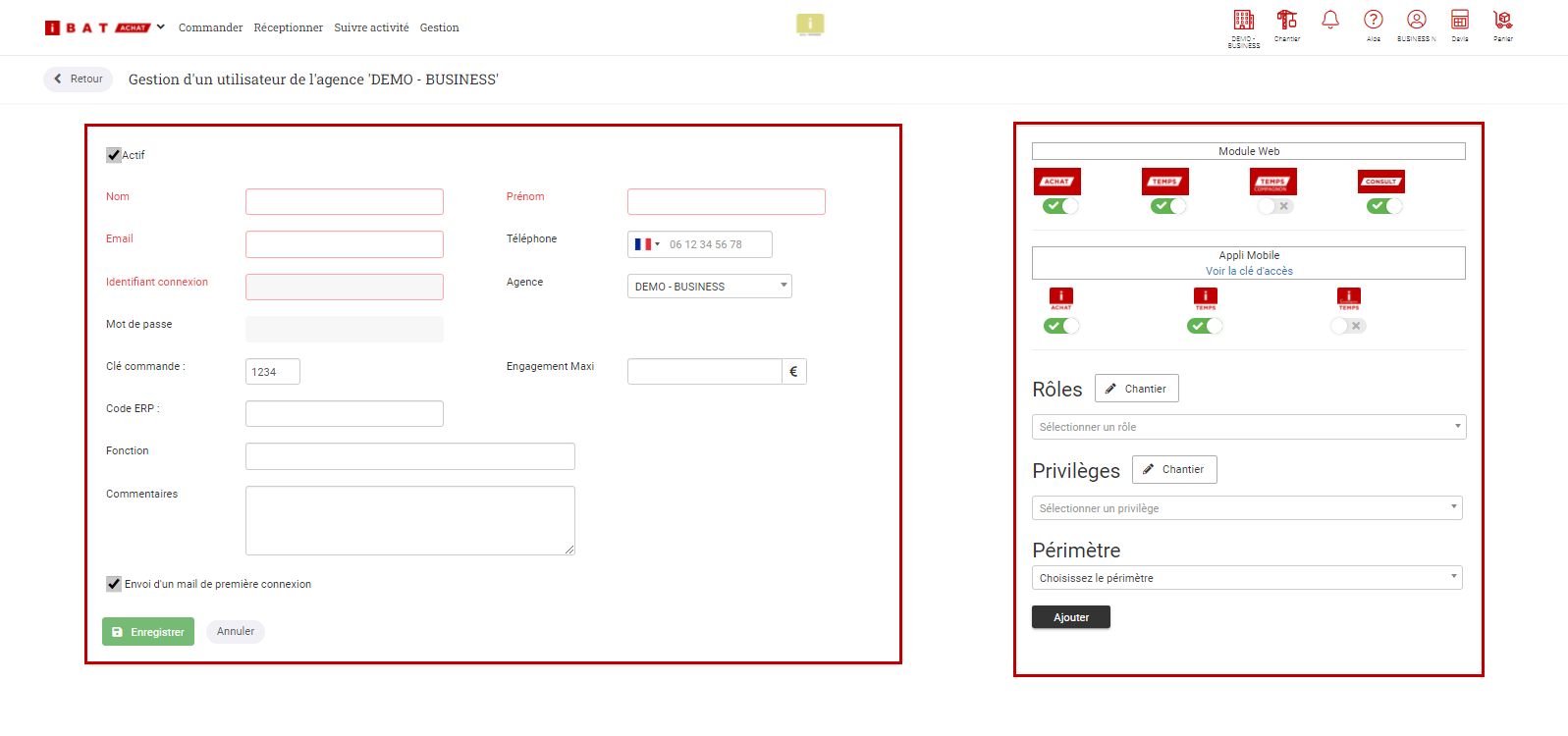Open the BUSINESS N user profile icon
This screenshot has width=1568, height=736.
(x=1416, y=21)
